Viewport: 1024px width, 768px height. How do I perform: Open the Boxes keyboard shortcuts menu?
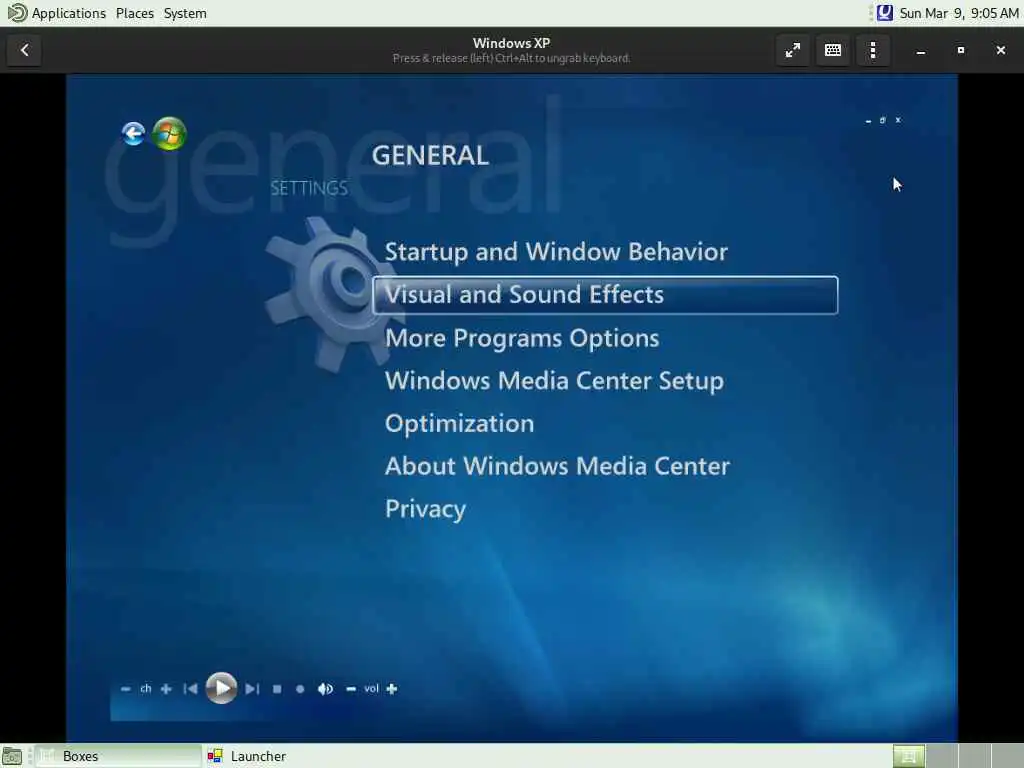pyautogui.click(x=833, y=50)
